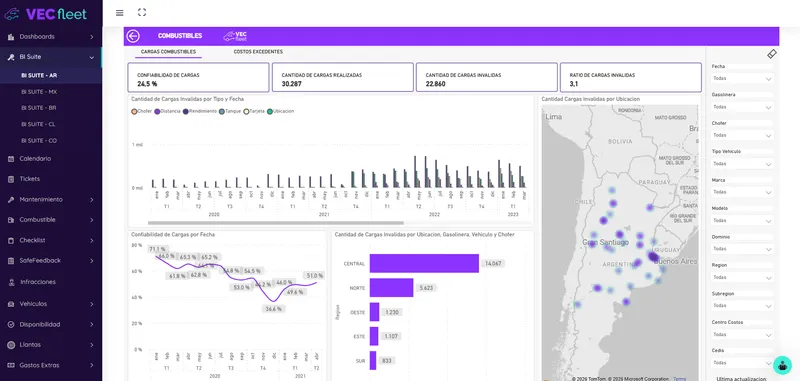Select the CENTRAL region bar

point(424,264)
